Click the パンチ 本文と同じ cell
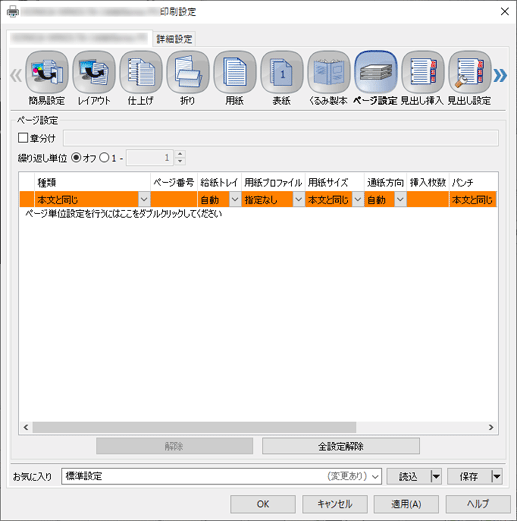The width and height of the screenshot is (517, 521). [473, 199]
